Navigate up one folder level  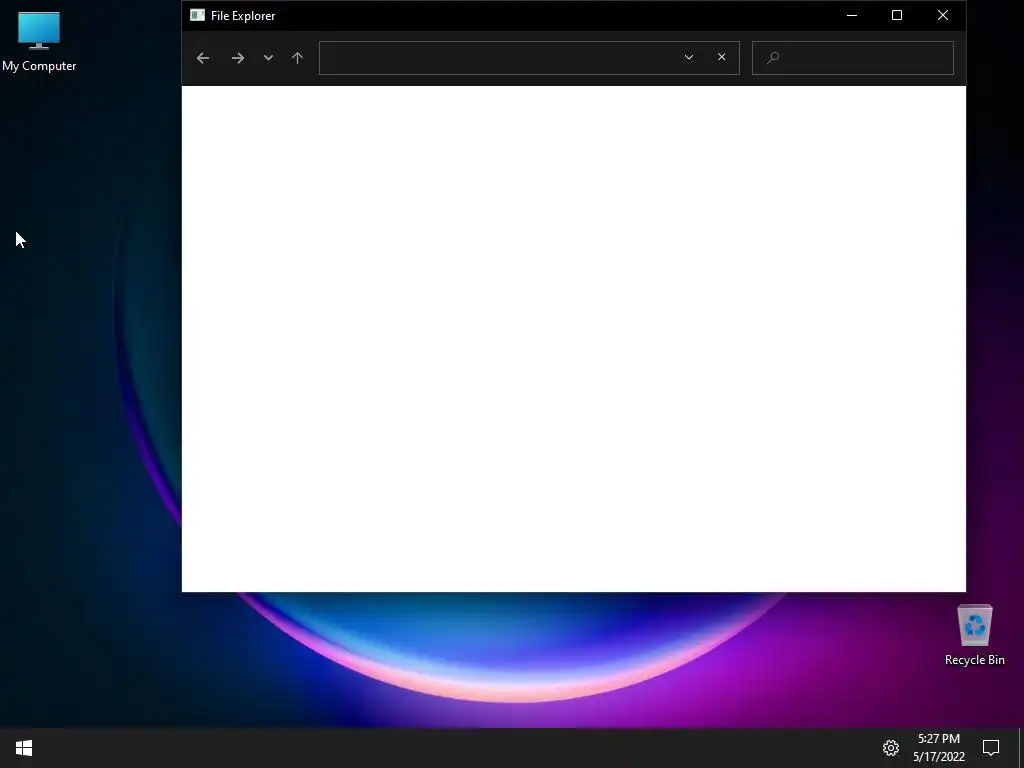click(297, 58)
